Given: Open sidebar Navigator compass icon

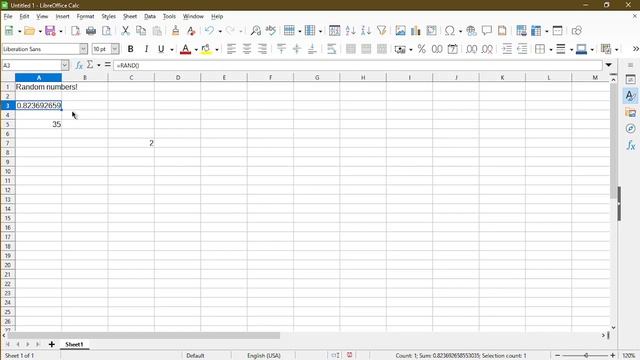Looking at the screenshot, I should click(x=630, y=129).
